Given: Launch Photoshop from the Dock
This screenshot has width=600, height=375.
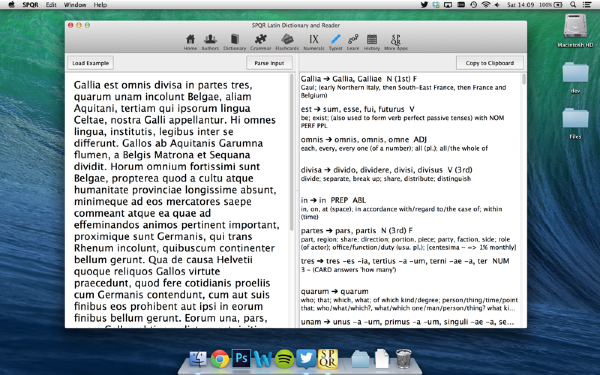Looking at the screenshot, I should pos(241,358).
